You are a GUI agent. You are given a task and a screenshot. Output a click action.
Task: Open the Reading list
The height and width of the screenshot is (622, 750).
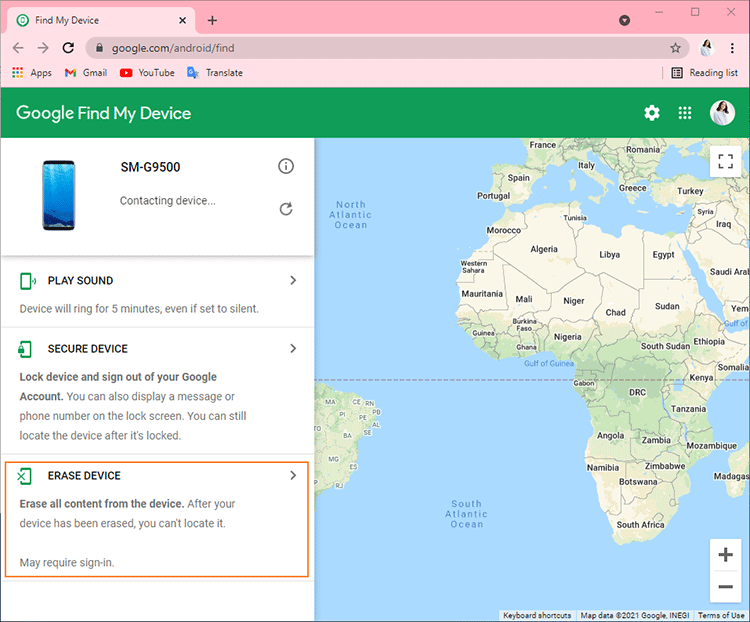tap(705, 73)
